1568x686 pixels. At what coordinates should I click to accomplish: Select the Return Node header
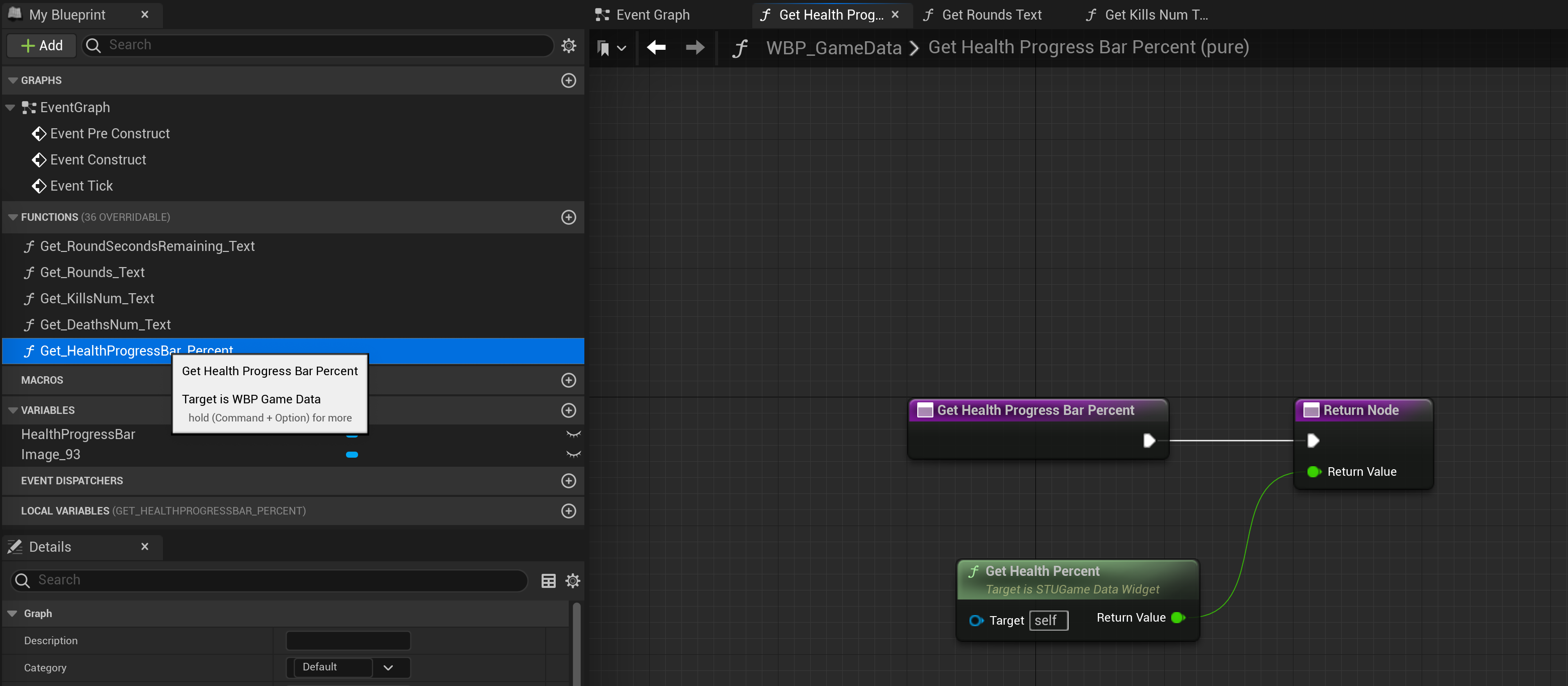[1363, 410]
